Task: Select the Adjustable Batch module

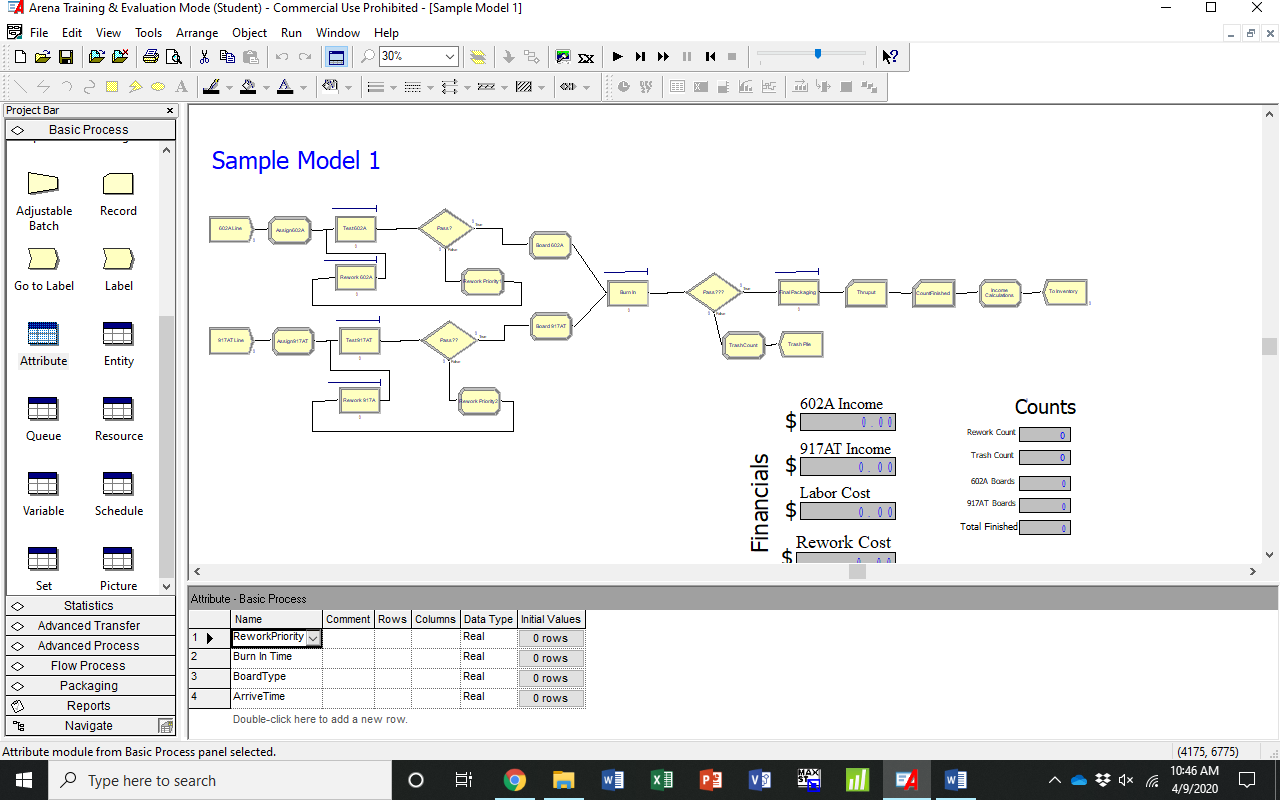Action: (x=44, y=183)
